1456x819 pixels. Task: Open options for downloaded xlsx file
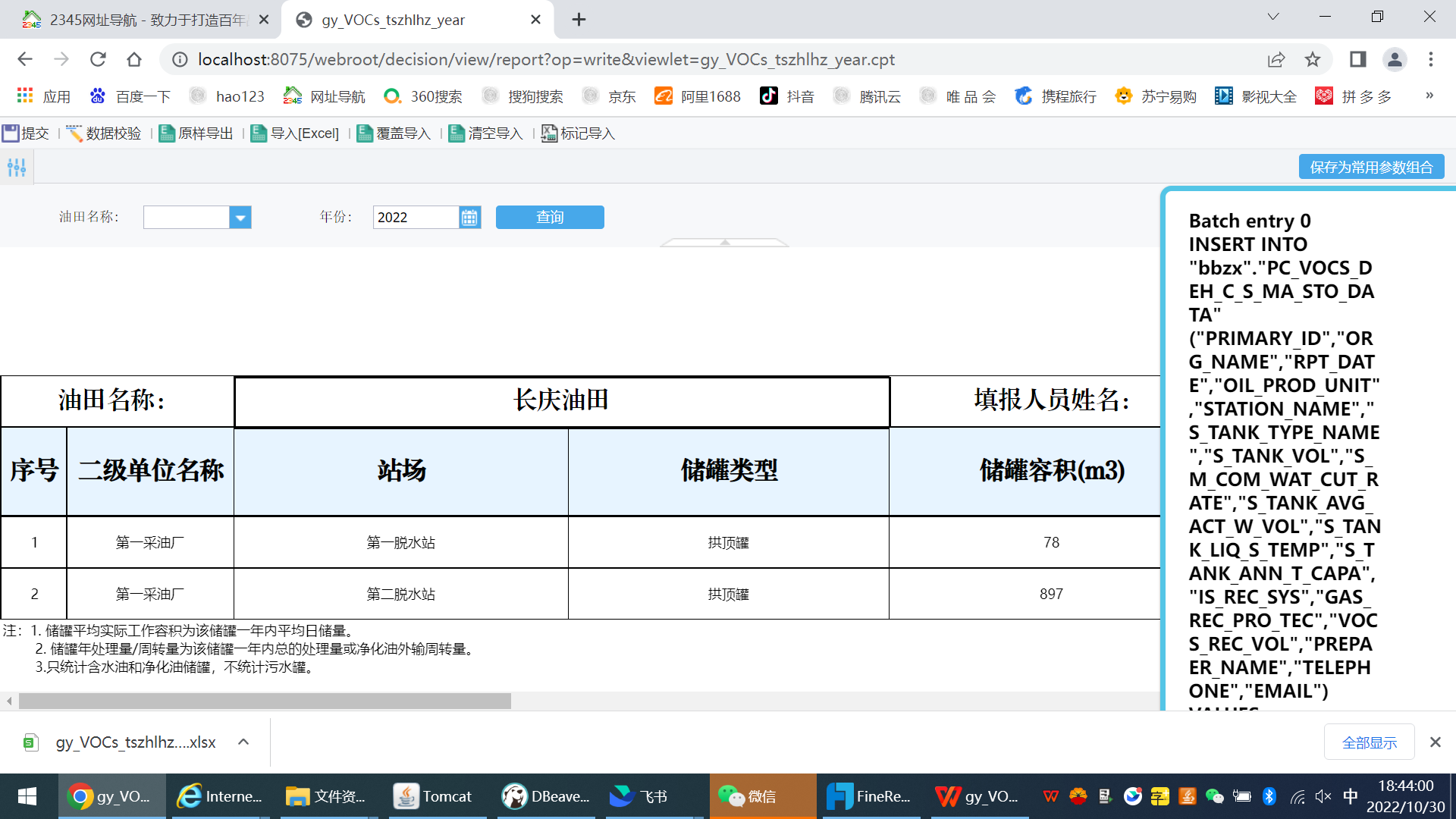[x=243, y=742]
